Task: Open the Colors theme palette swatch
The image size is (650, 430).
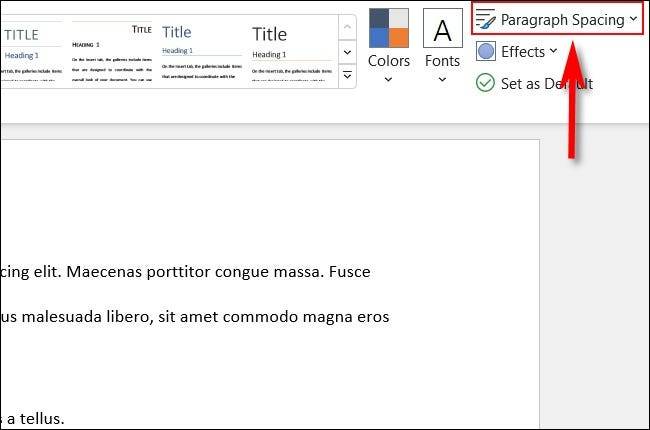Action: tap(388, 27)
